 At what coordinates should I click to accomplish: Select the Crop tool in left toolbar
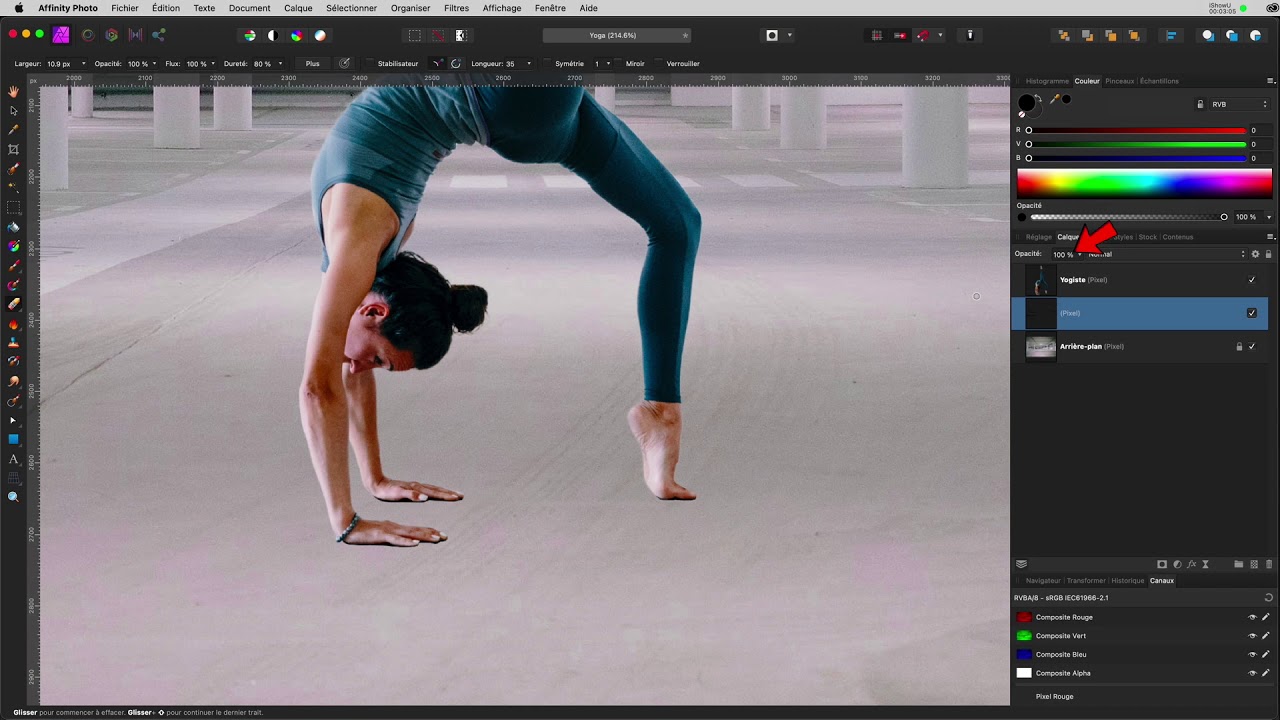coord(14,149)
